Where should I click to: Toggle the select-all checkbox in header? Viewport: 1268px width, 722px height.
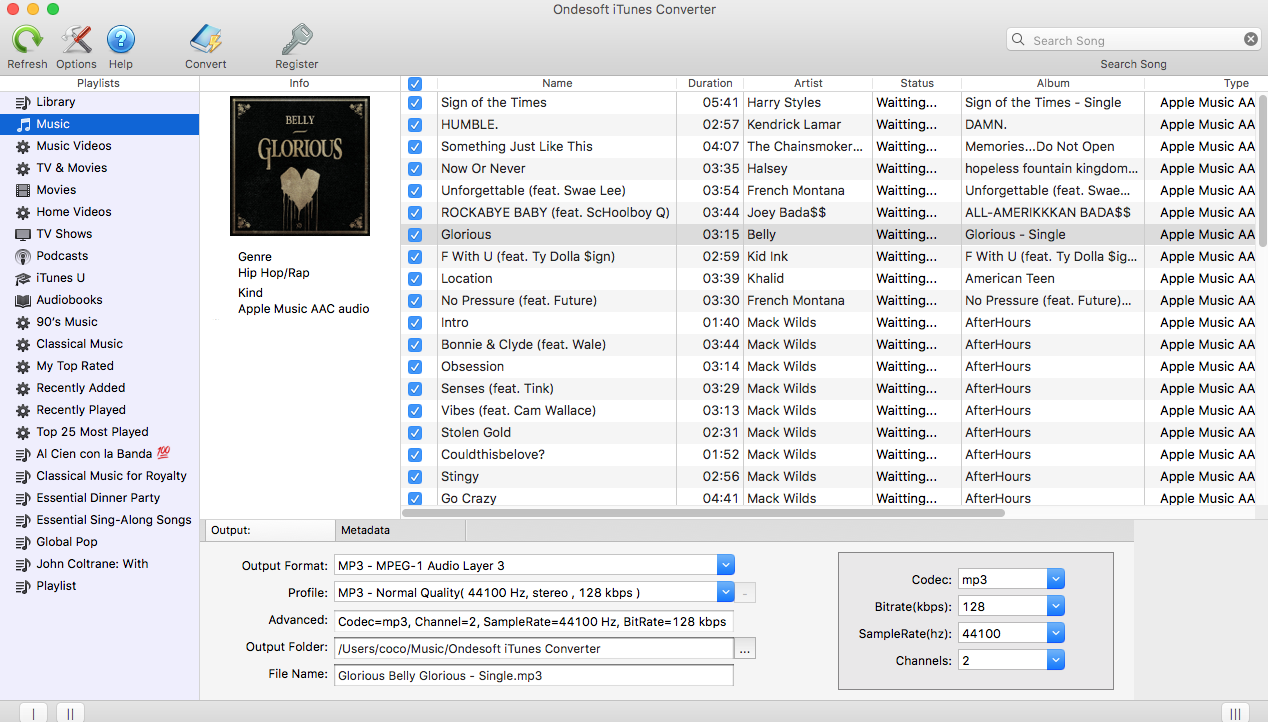(x=415, y=84)
